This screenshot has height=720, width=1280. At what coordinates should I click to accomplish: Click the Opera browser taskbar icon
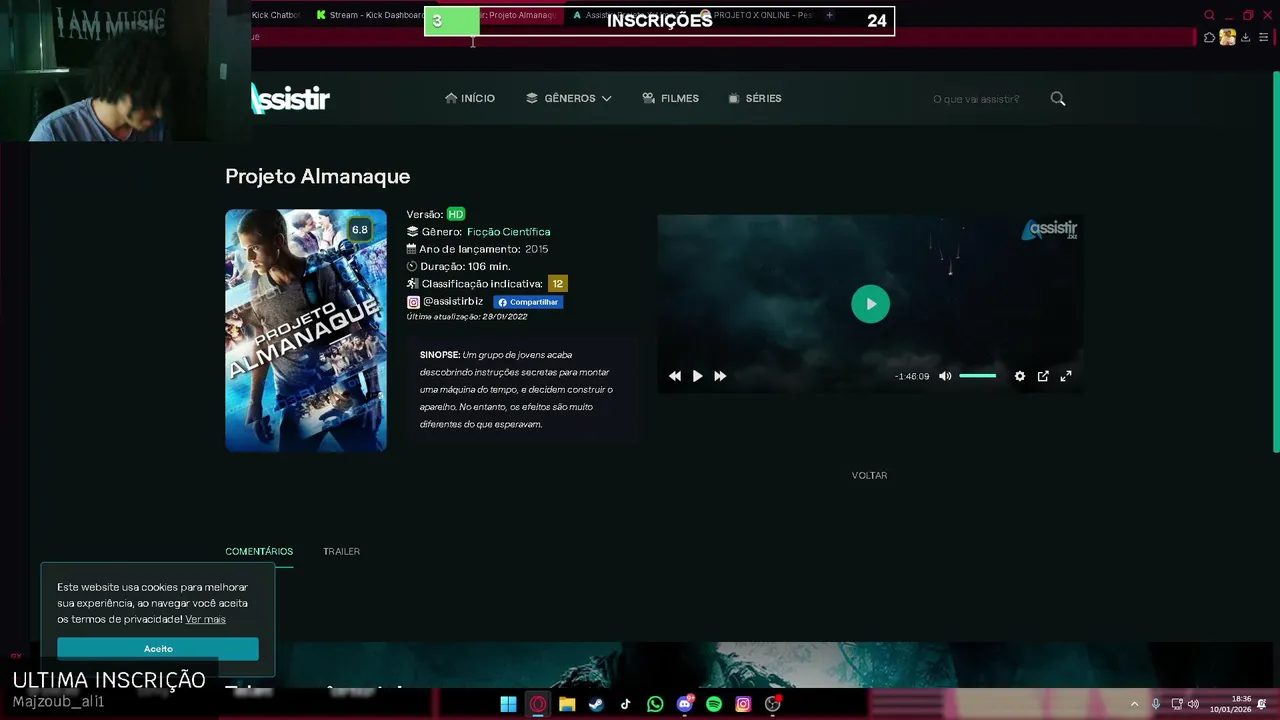[x=538, y=704]
